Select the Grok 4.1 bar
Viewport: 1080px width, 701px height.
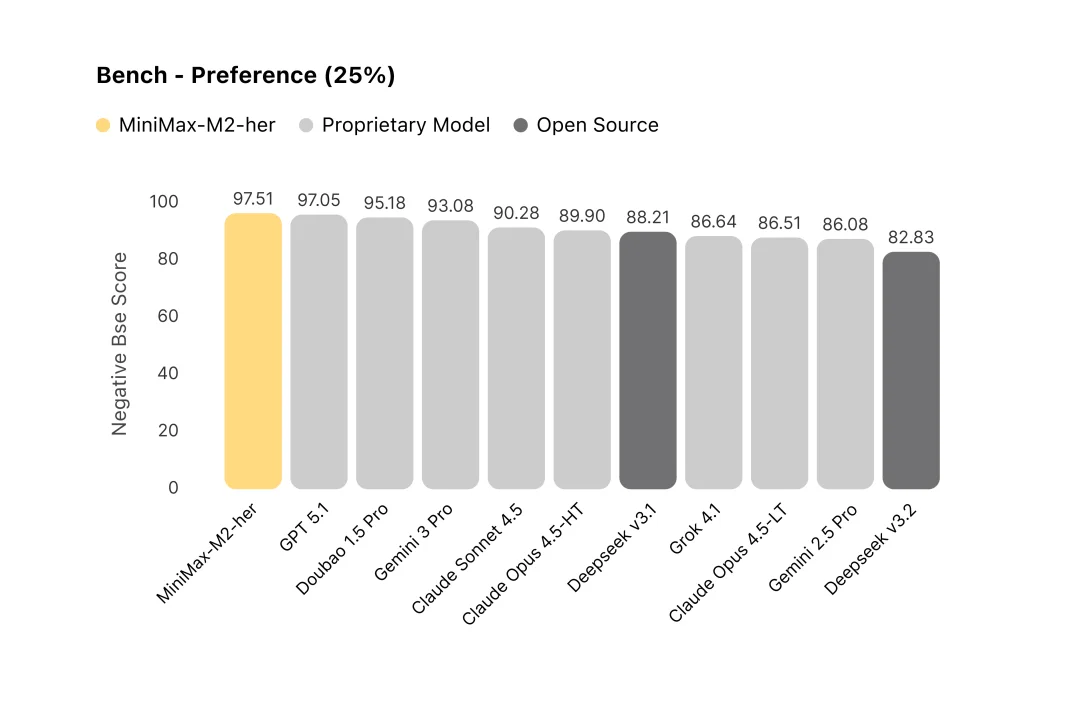coord(714,362)
